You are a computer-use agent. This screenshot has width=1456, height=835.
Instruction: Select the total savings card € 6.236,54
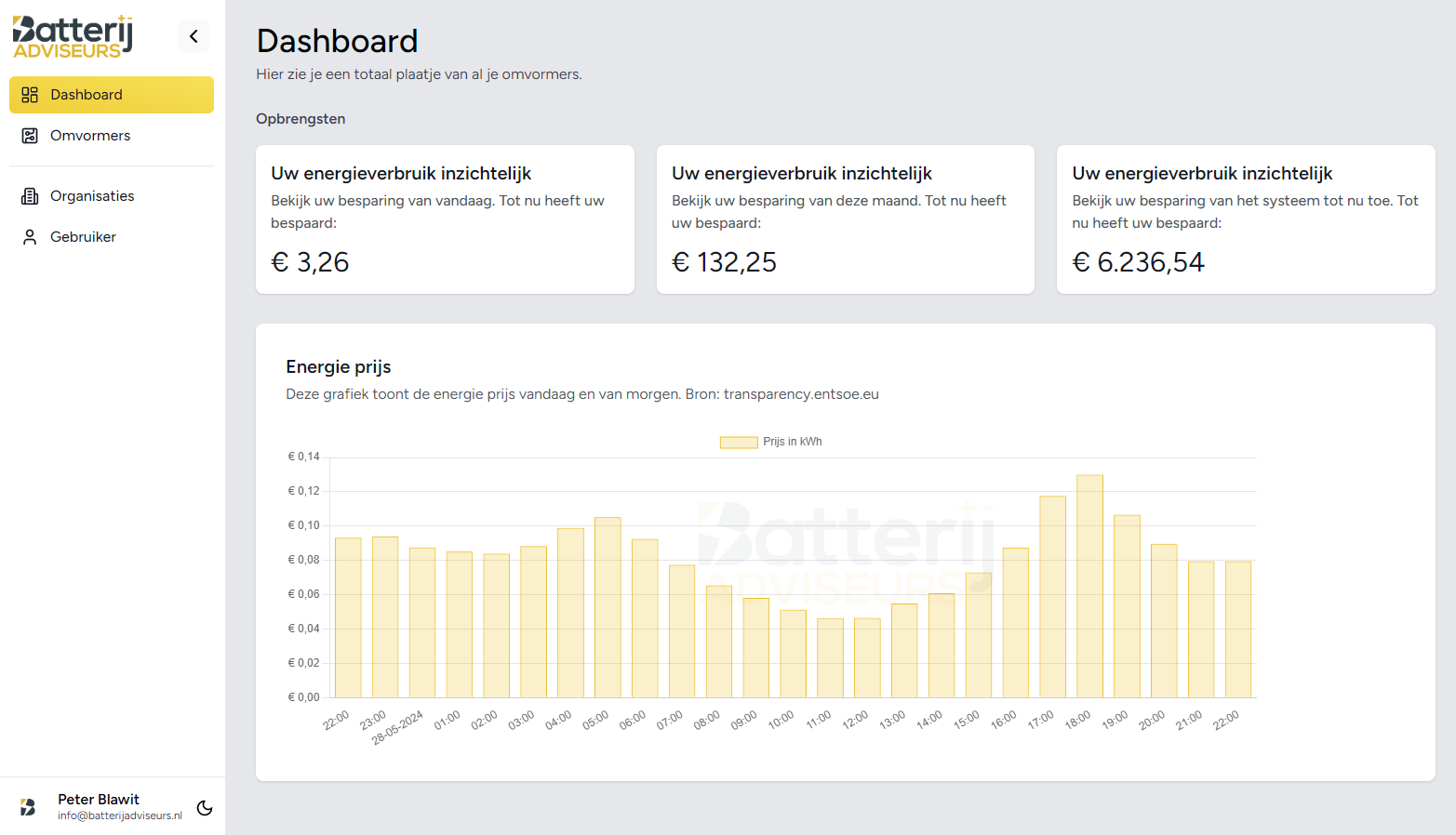[1246, 219]
